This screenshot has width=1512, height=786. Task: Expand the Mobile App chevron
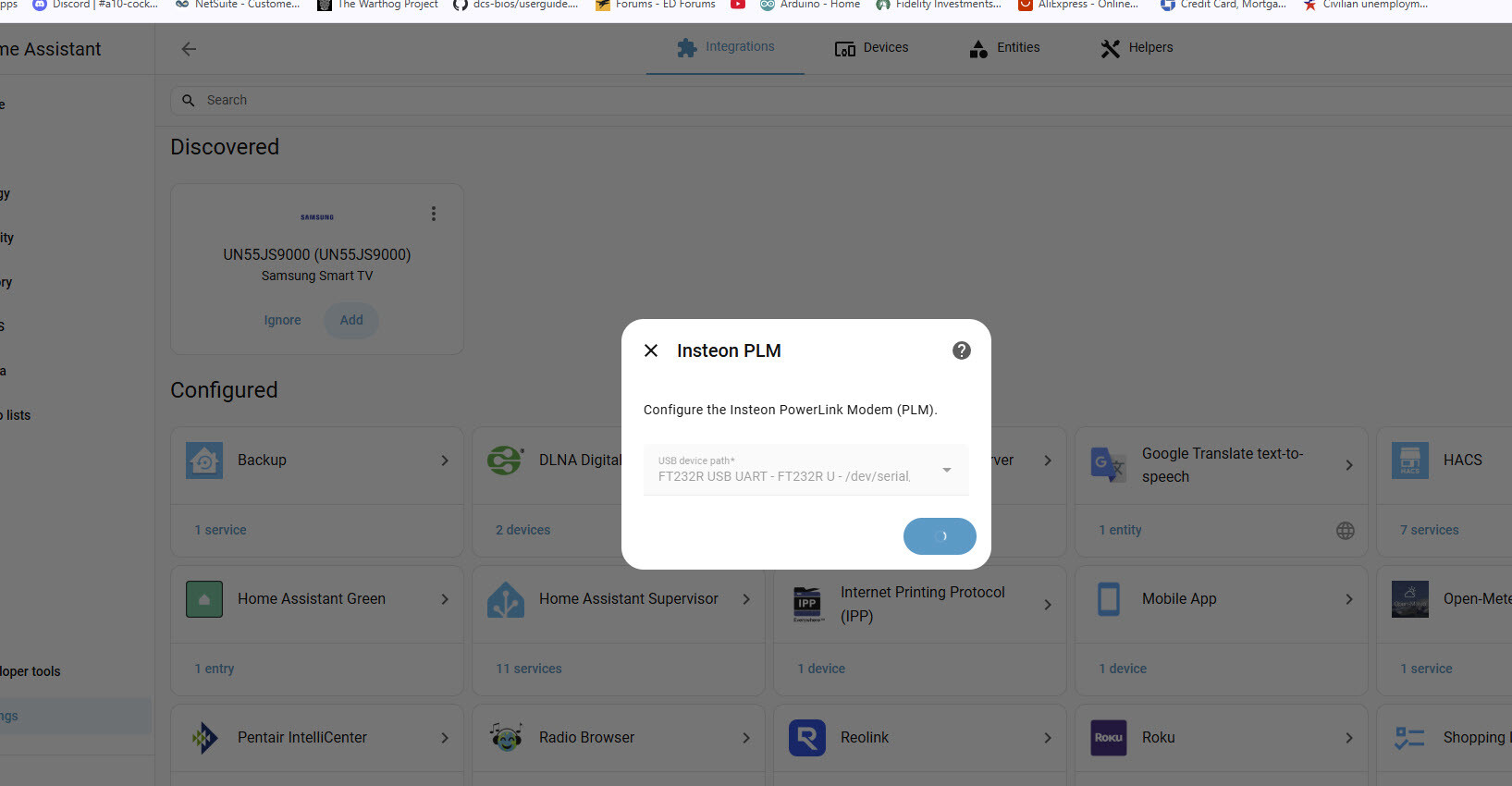(1349, 599)
